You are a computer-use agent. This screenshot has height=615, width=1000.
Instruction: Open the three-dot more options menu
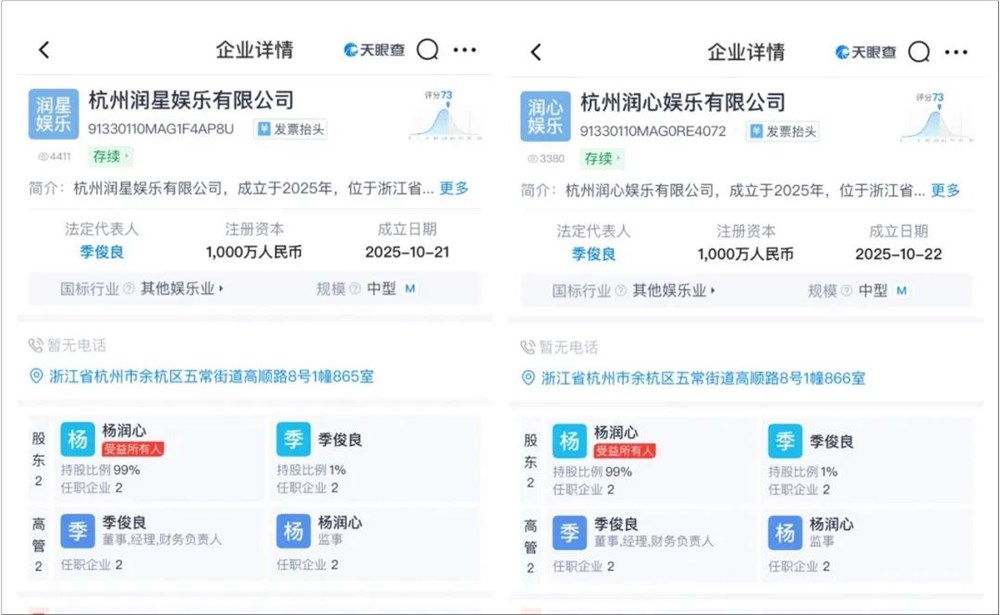[x=463, y=50]
